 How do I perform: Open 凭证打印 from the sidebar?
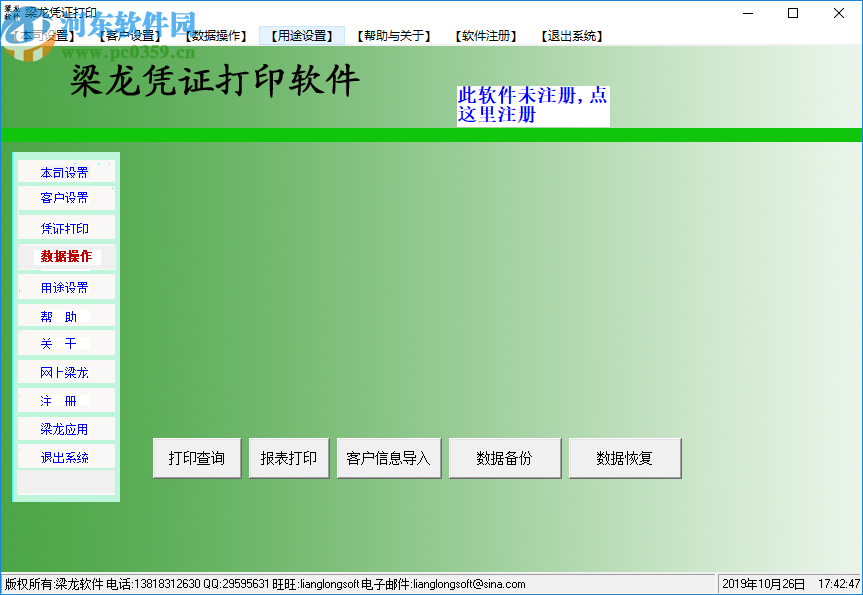pos(66,227)
